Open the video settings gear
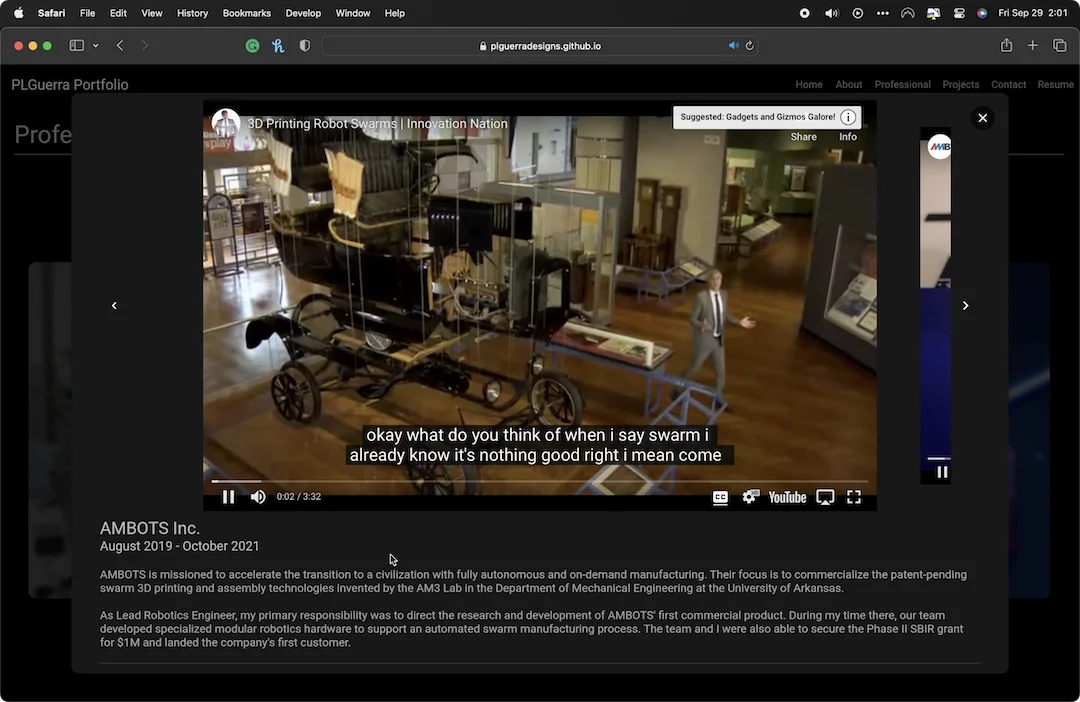Image resolution: width=1080 pixels, height=702 pixels. (749, 497)
